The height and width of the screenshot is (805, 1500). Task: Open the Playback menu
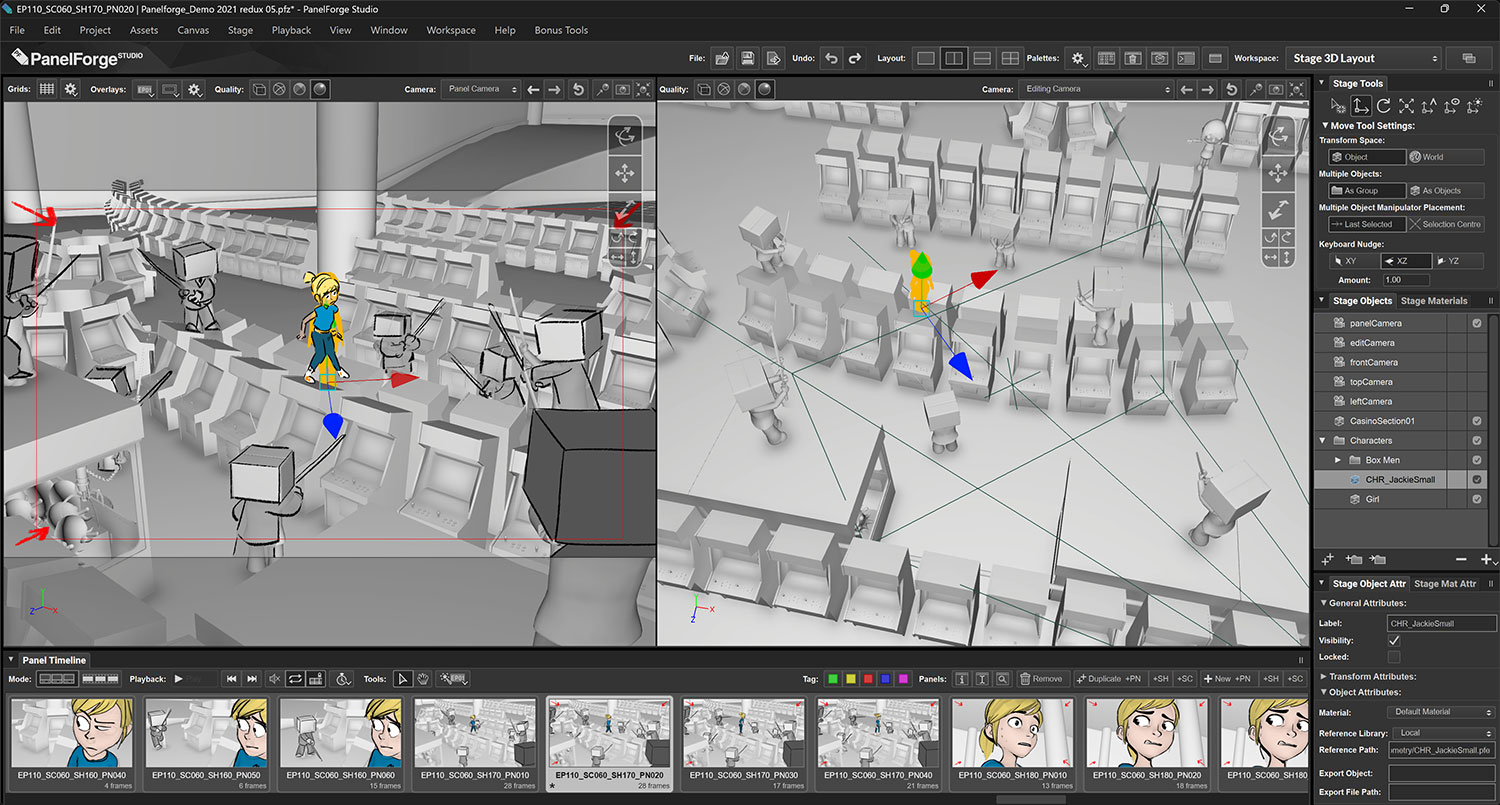pos(291,30)
